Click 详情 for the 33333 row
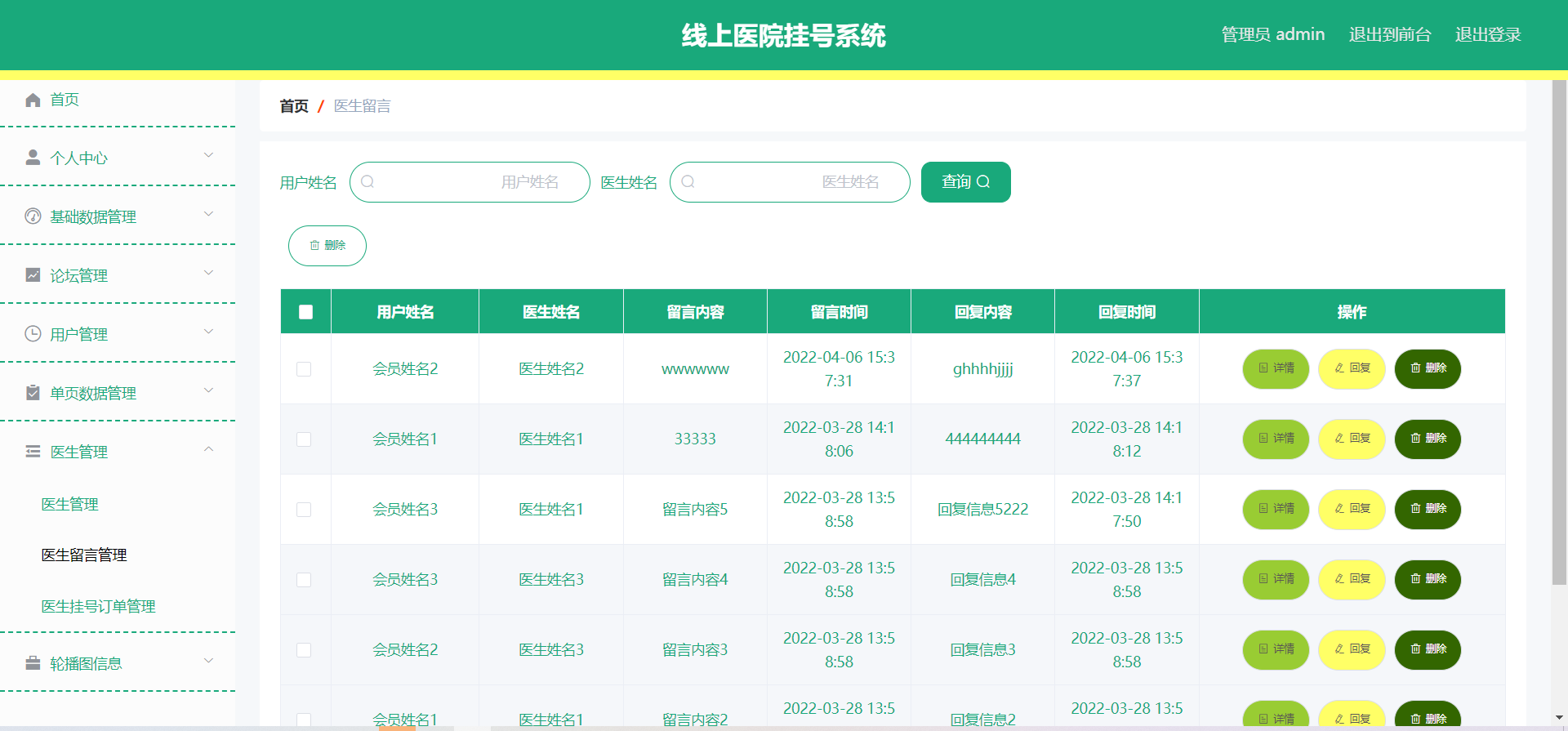This screenshot has width=1568, height=731. (1276, 439)
